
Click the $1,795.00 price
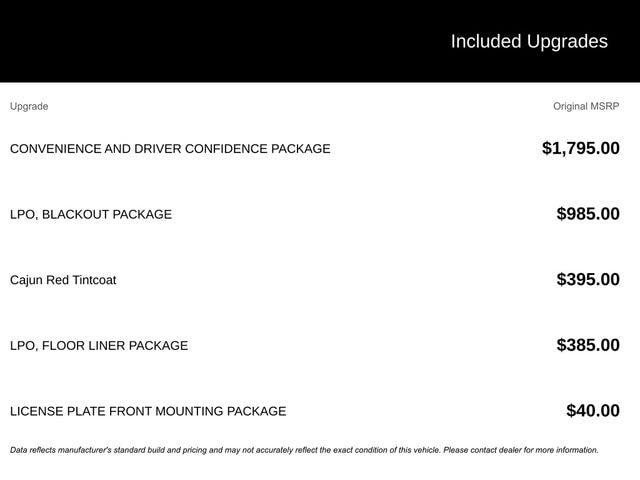coord(580,149)
